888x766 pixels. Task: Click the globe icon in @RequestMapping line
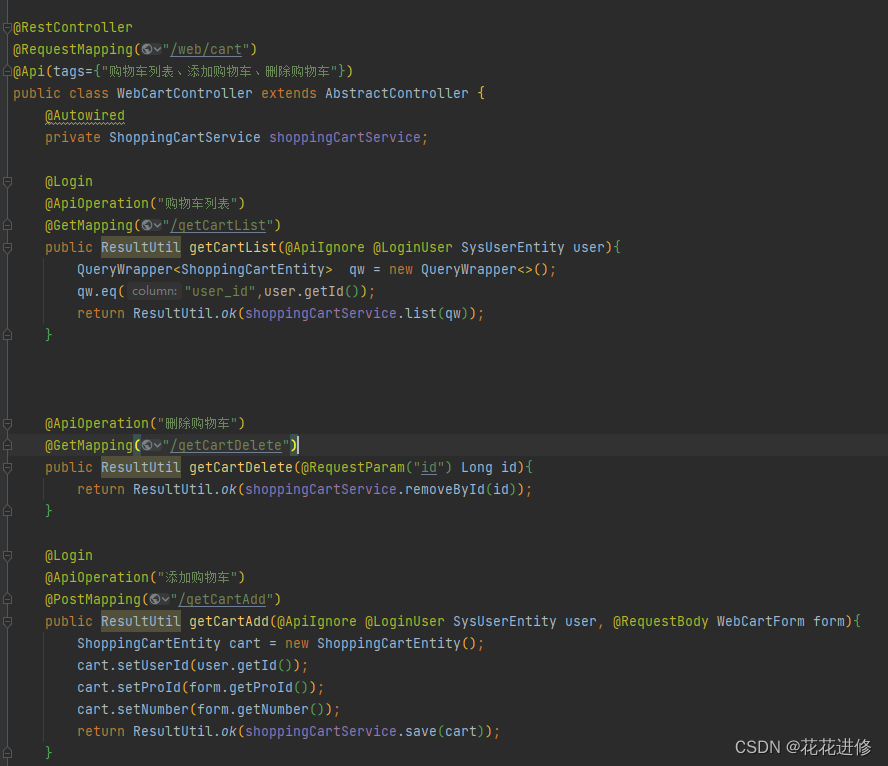coord(147,49)
